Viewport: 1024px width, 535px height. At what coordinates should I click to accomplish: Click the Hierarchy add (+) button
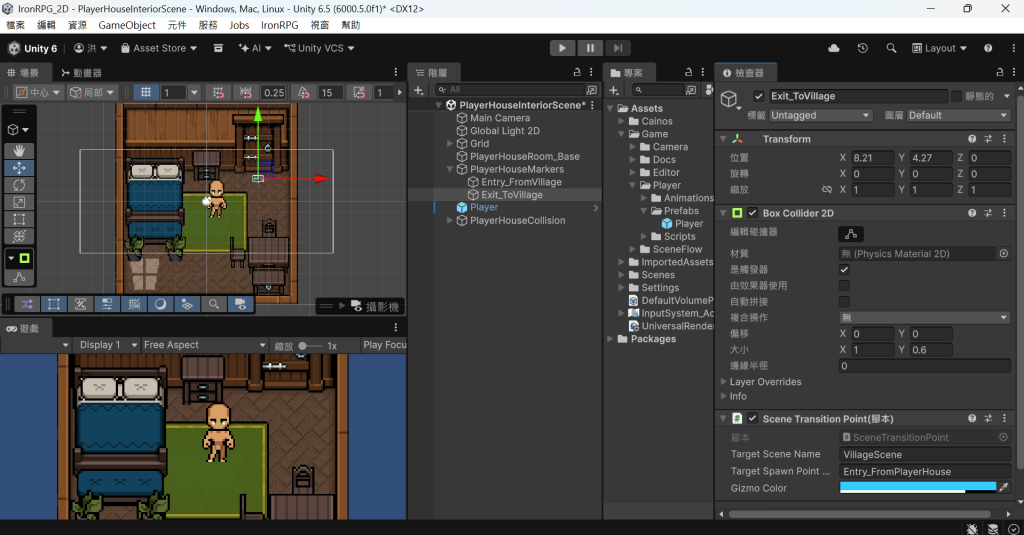(419, 90)
